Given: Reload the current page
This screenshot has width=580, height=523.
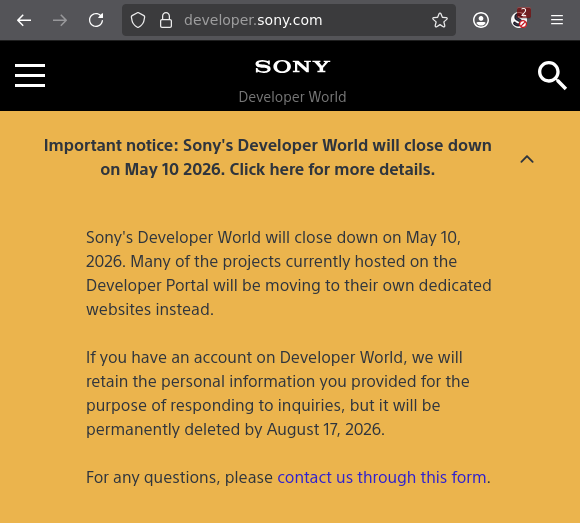Looking at the screenshot, I should click(96, 20).
